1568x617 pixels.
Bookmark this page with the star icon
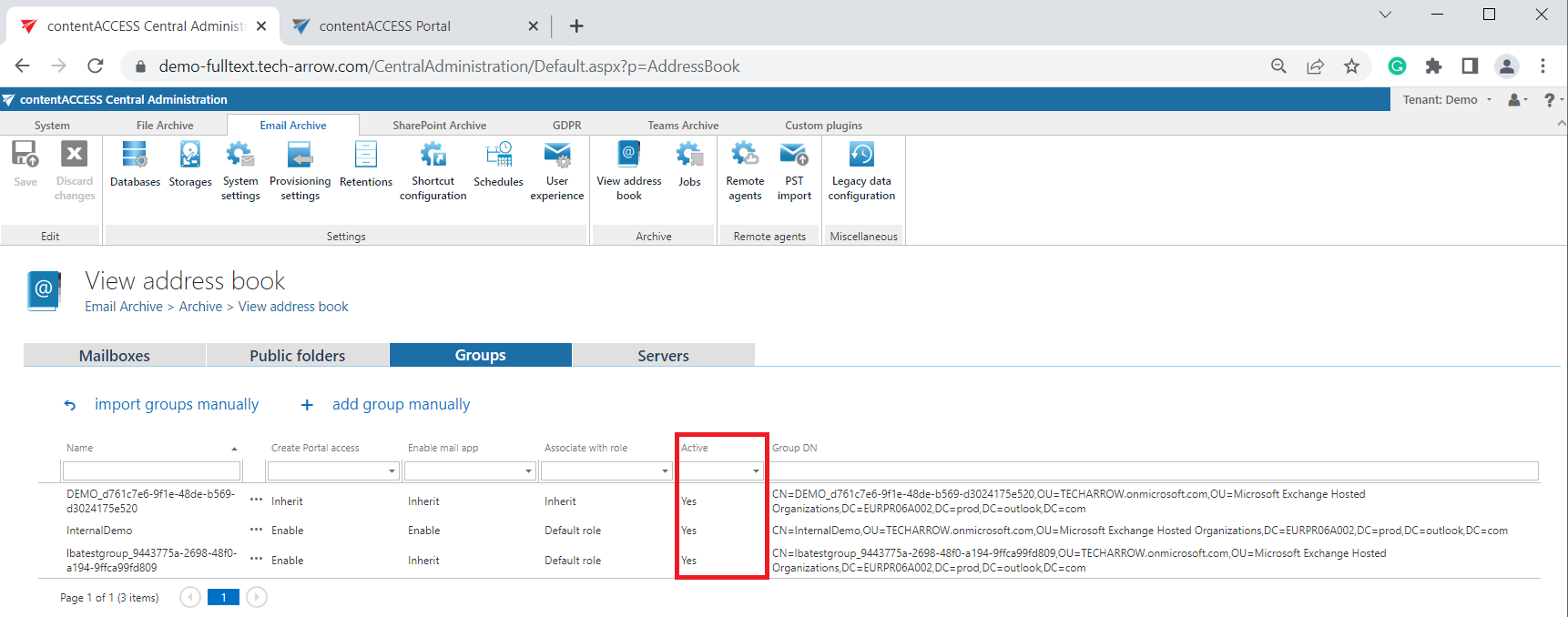pos(1351,66)
